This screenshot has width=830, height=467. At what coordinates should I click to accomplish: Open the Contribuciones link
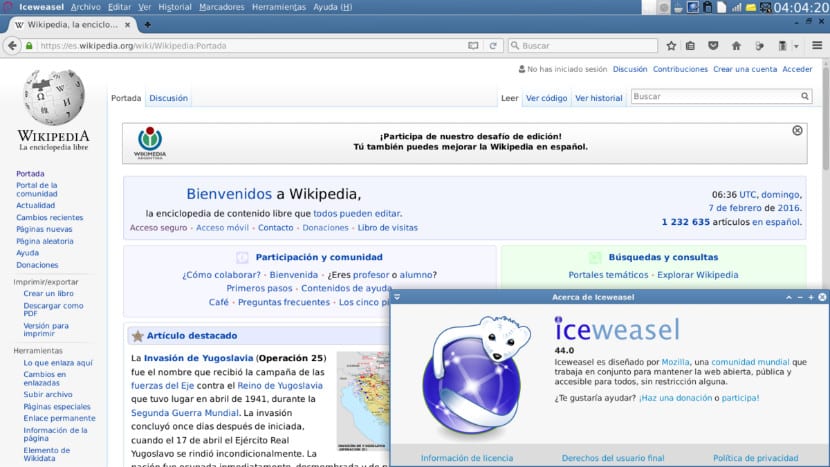coord(680,69)
